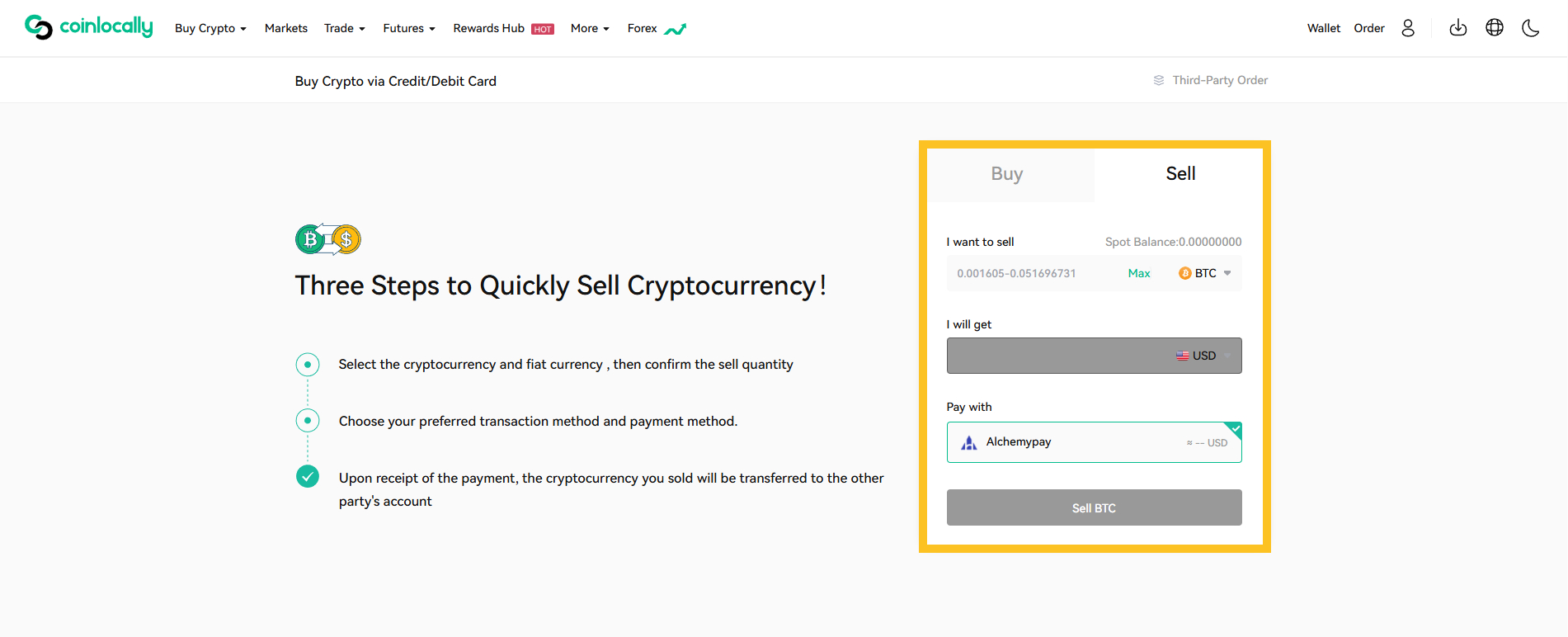
Task: Click the second step circle bullet
Action: click(308, 421)
